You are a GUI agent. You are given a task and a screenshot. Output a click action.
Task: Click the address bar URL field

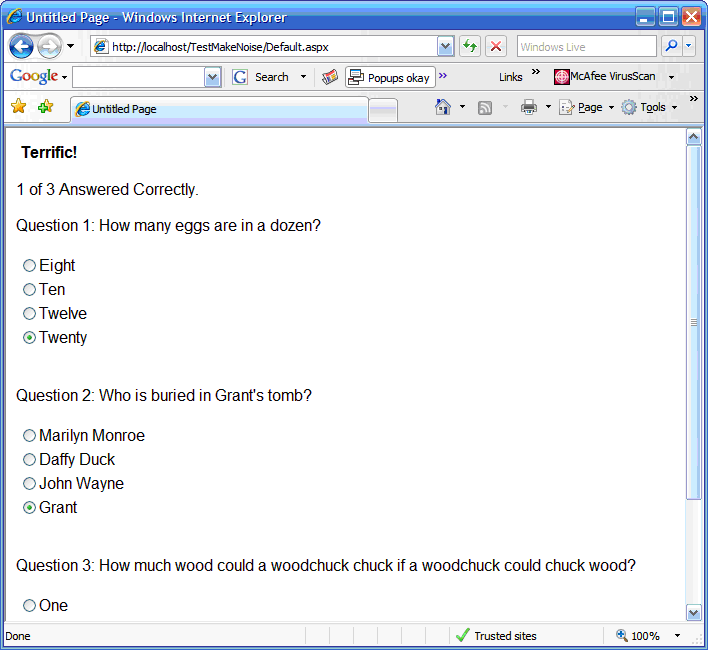point(263,46)
